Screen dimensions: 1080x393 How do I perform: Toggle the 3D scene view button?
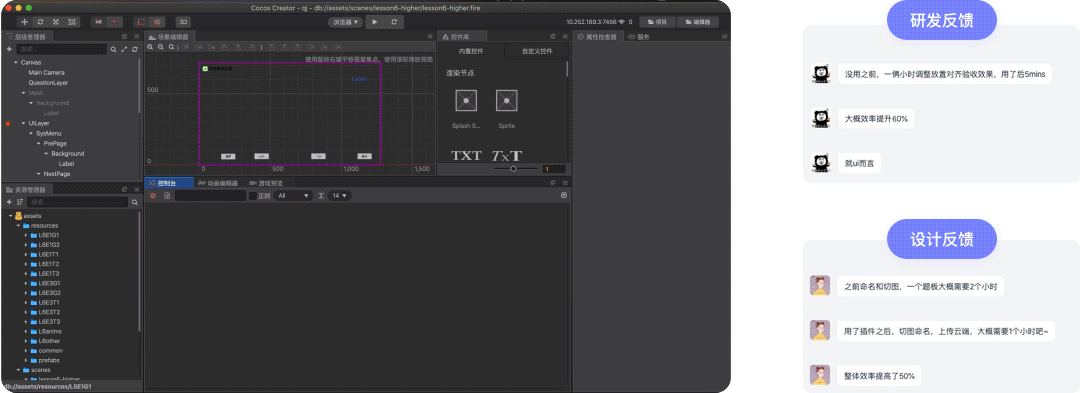[x=183, y=22]
